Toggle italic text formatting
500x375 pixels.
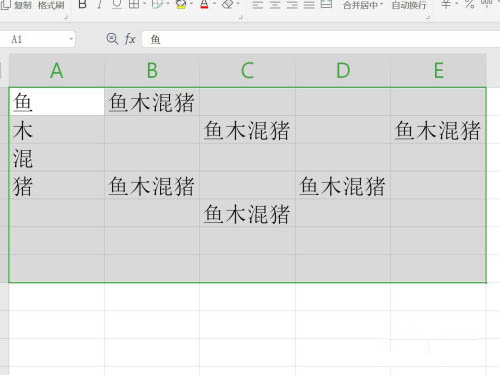point(100,4)
